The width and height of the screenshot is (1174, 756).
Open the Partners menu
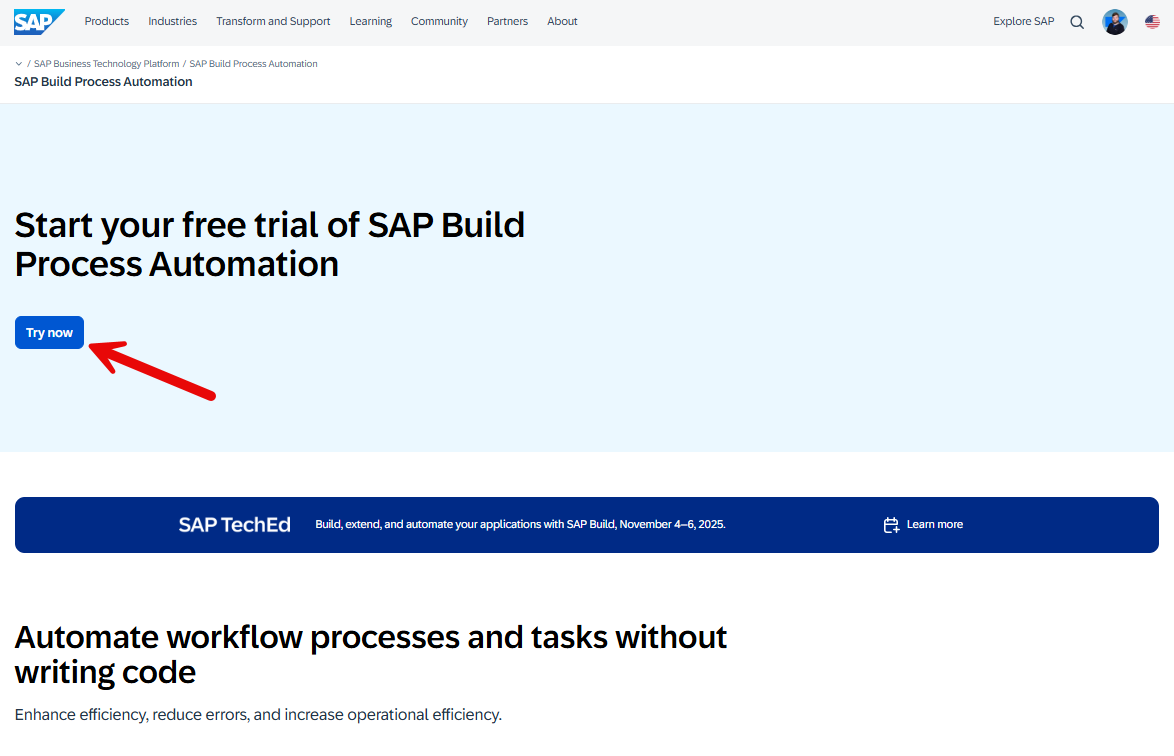point(508,21)
